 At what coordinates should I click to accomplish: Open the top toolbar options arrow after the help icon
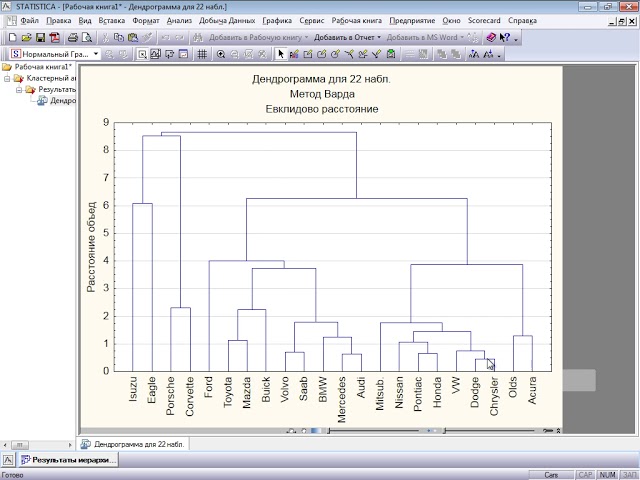click(516, 39)
